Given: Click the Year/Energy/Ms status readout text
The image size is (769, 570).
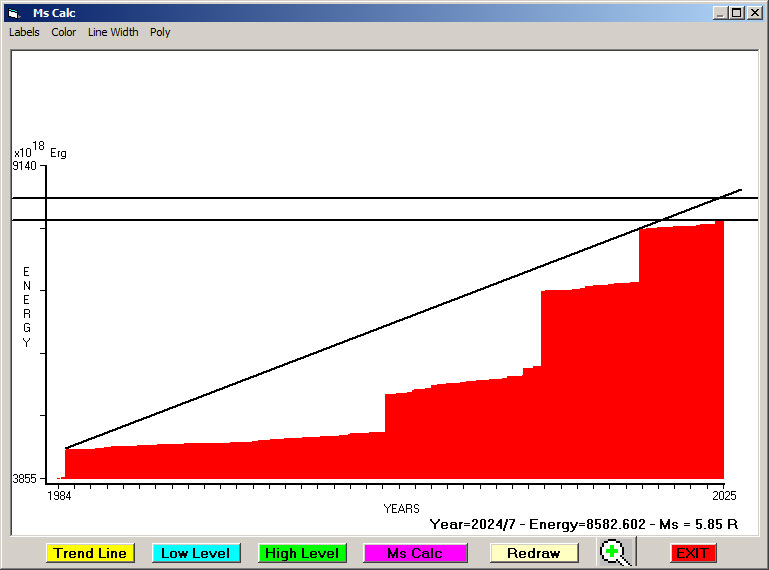Looking at the screenshot, I should [583, 523].
